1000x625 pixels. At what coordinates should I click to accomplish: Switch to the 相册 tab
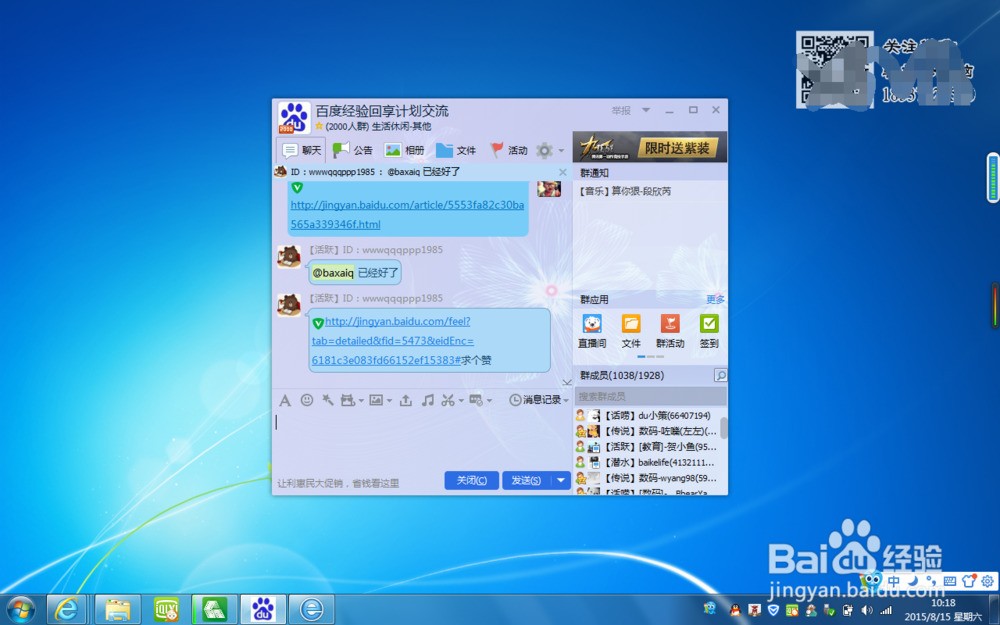404,151
